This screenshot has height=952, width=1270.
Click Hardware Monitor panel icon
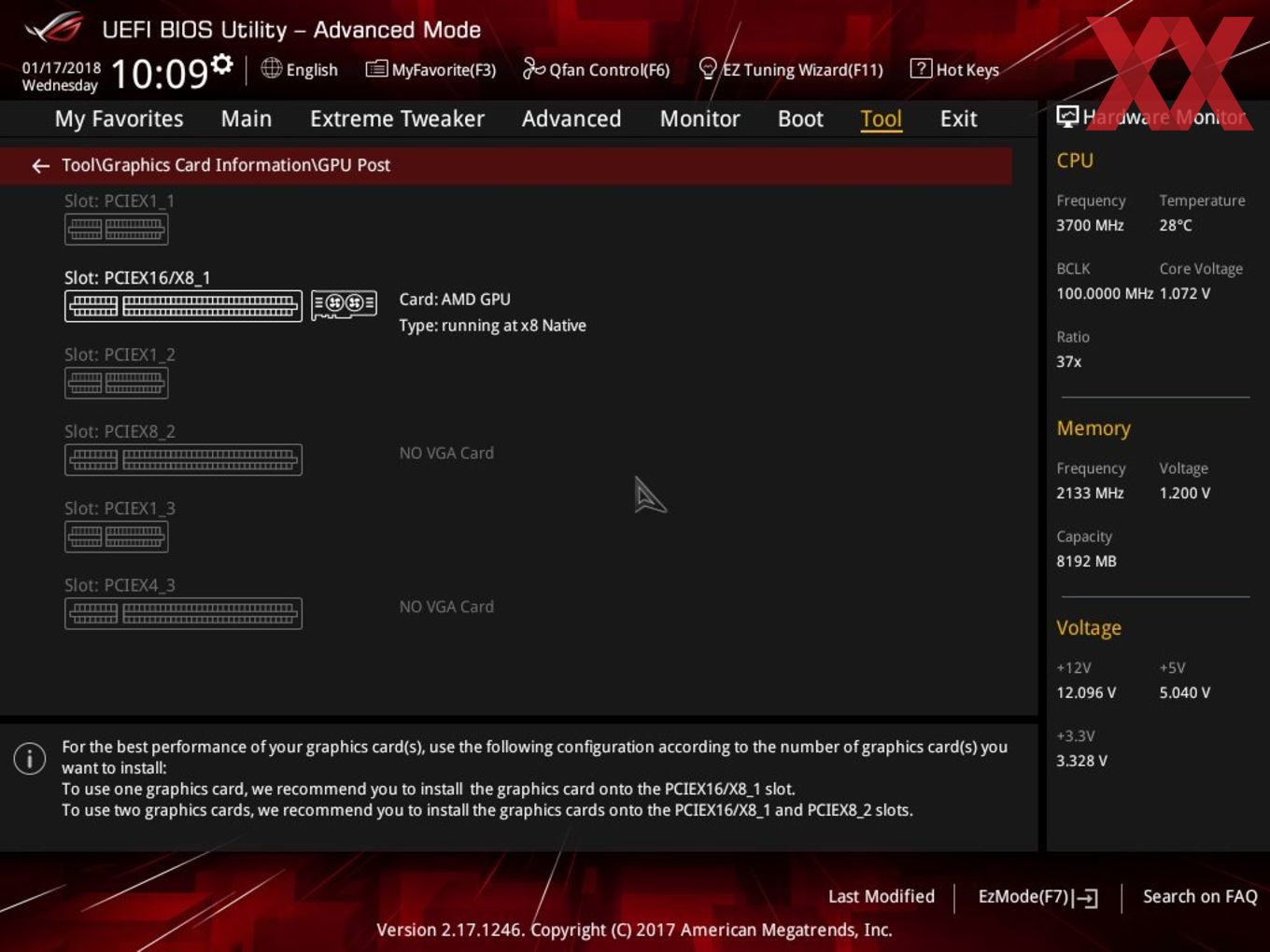tap(1067, 116)
